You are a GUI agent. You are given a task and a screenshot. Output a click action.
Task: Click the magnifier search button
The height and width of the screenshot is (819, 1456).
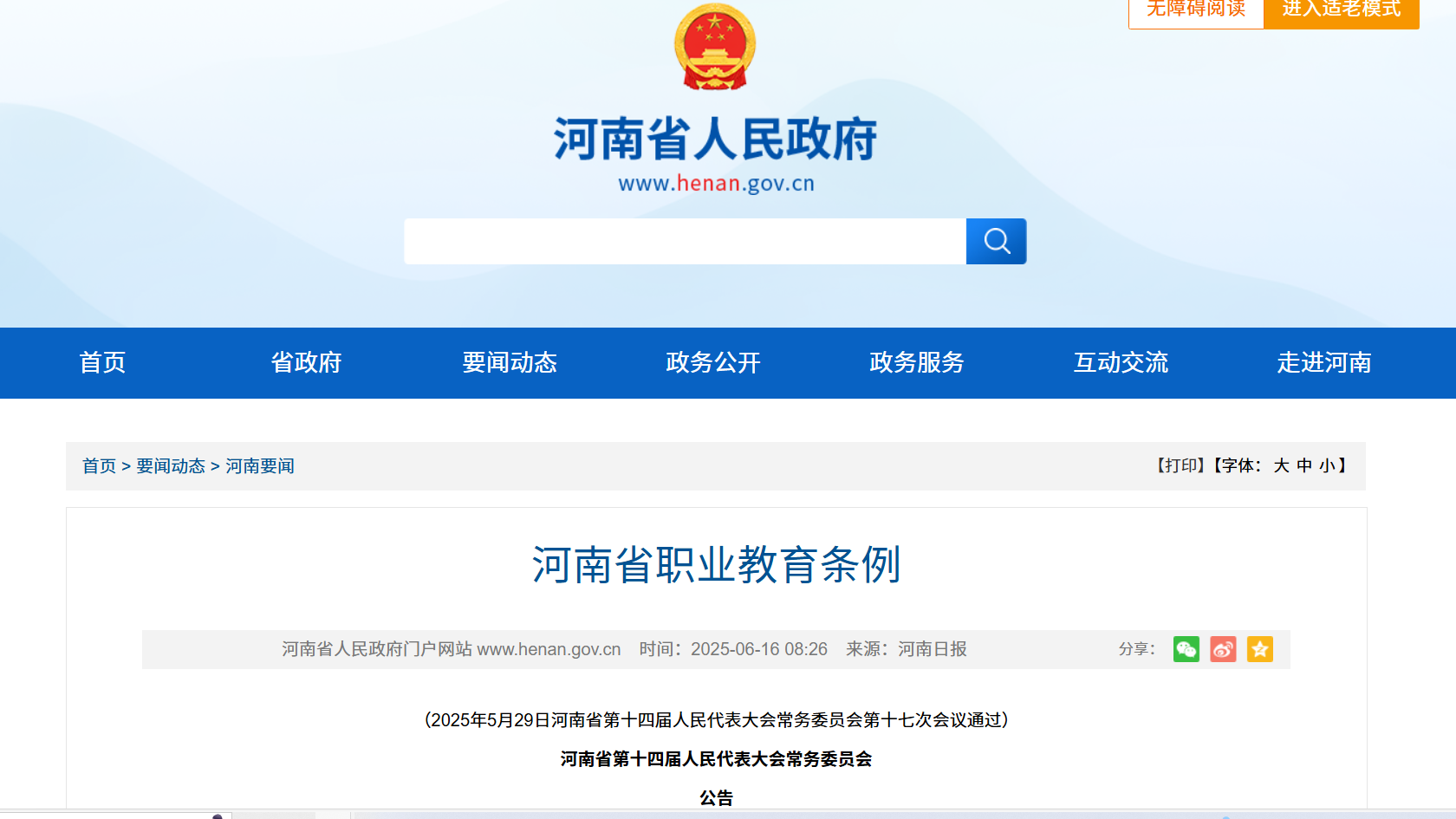point(996,241)
